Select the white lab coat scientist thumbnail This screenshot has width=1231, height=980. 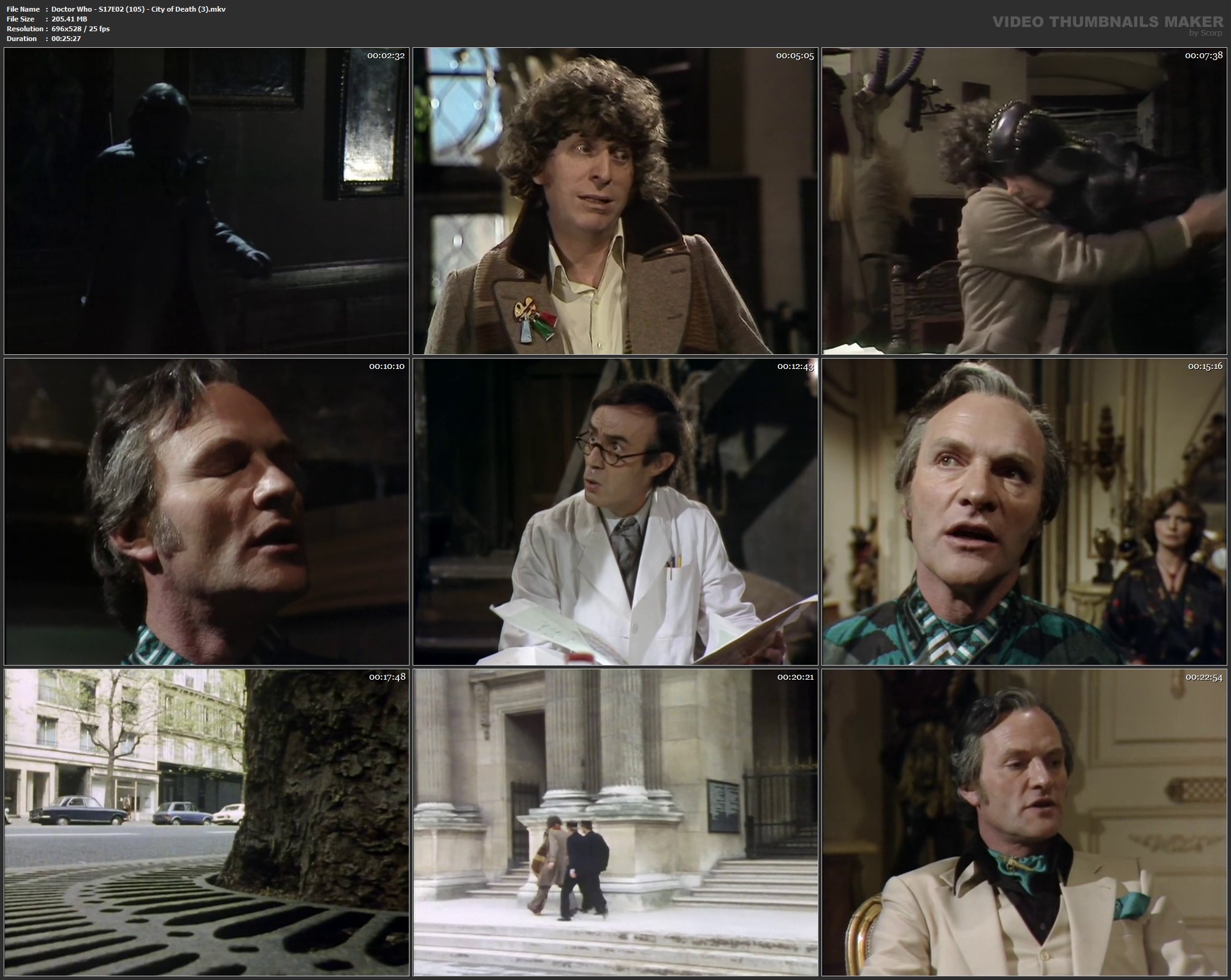(x=615, y=512)
